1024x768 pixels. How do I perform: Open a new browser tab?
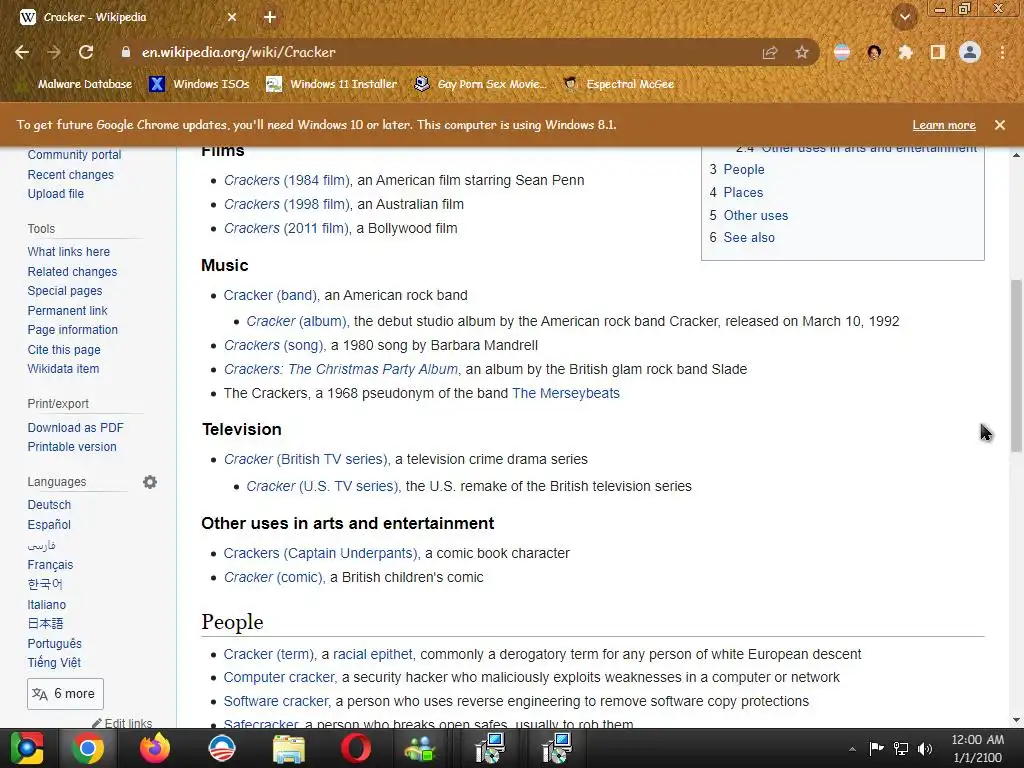click(270, 17)
